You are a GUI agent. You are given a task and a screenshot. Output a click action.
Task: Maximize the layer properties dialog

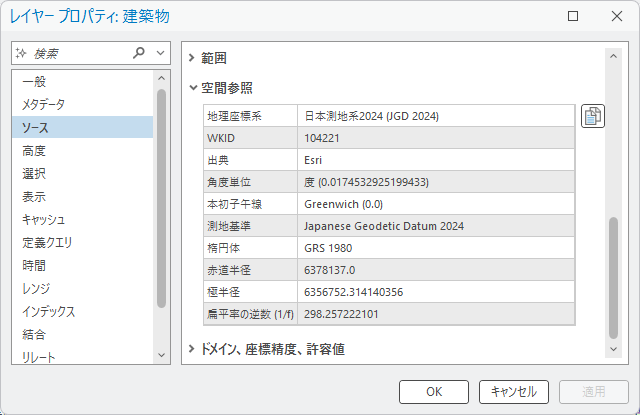coord(572,17)
